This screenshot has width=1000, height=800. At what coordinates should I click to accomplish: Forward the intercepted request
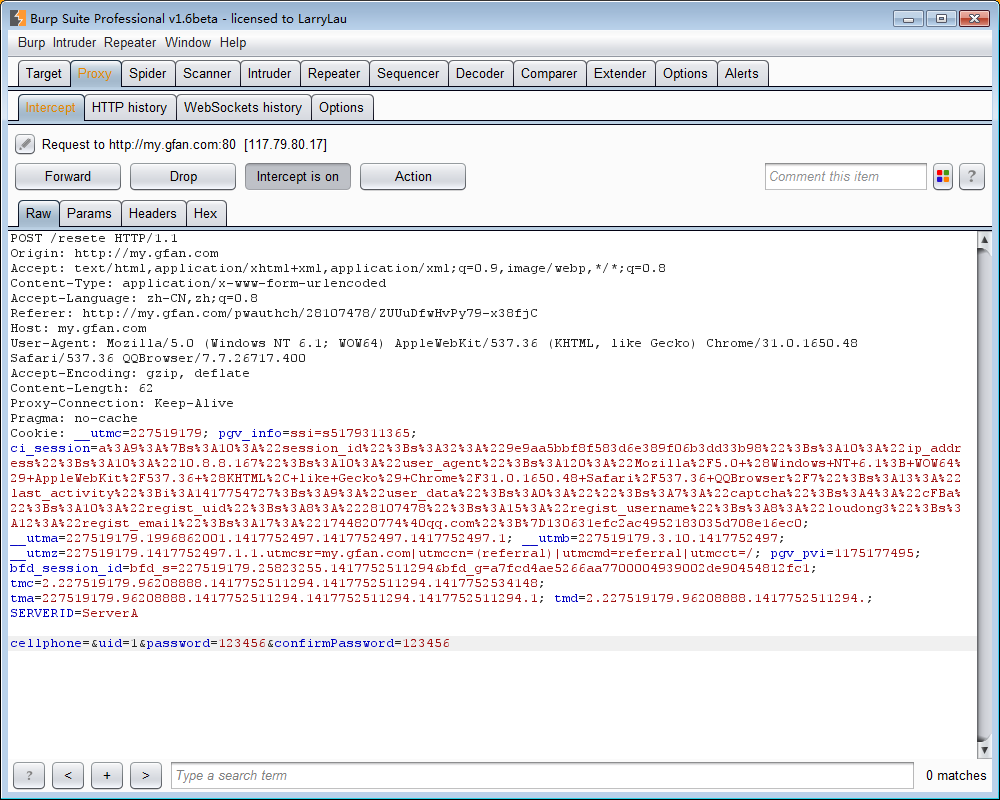[68, 177]
